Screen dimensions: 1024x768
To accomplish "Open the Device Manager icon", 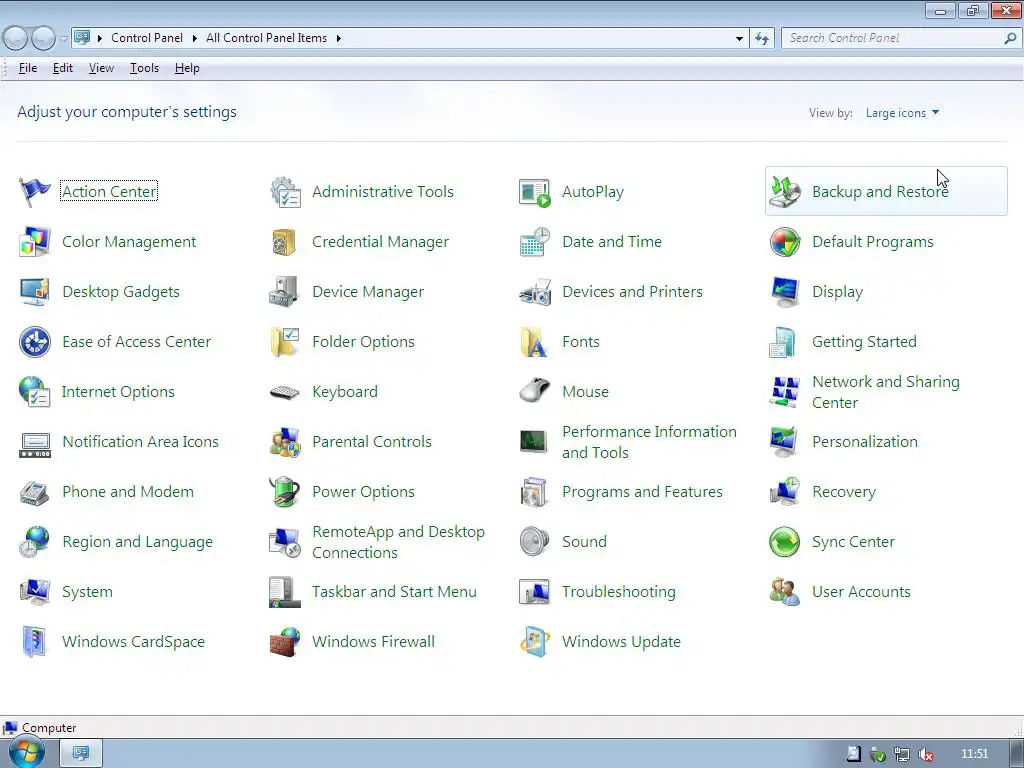I will point(285,292).
